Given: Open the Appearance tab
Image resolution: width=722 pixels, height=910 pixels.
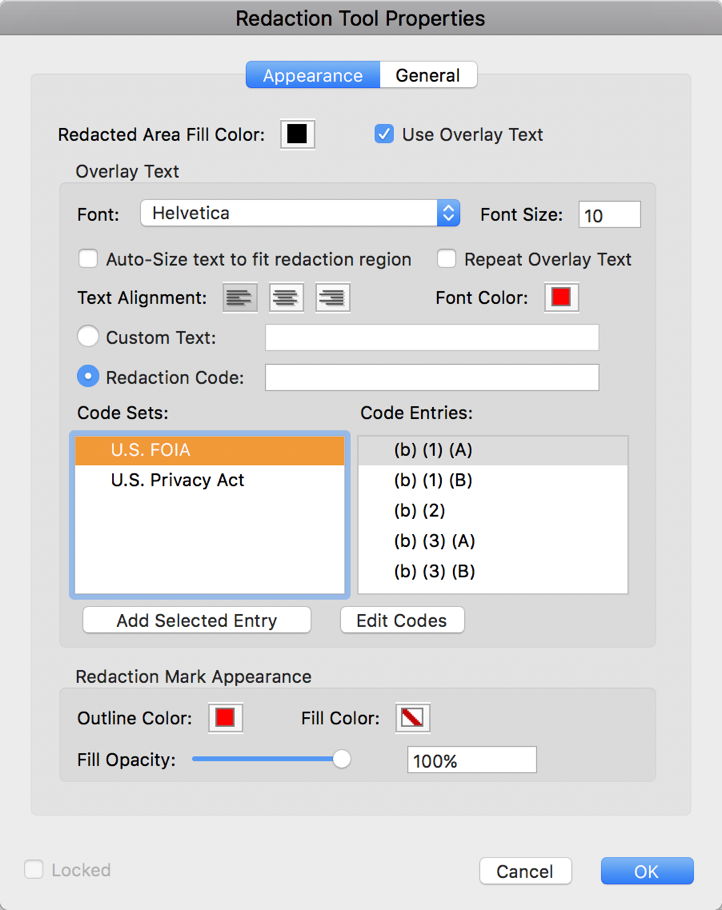Looking at the screenshot, I should click(313, 76).
